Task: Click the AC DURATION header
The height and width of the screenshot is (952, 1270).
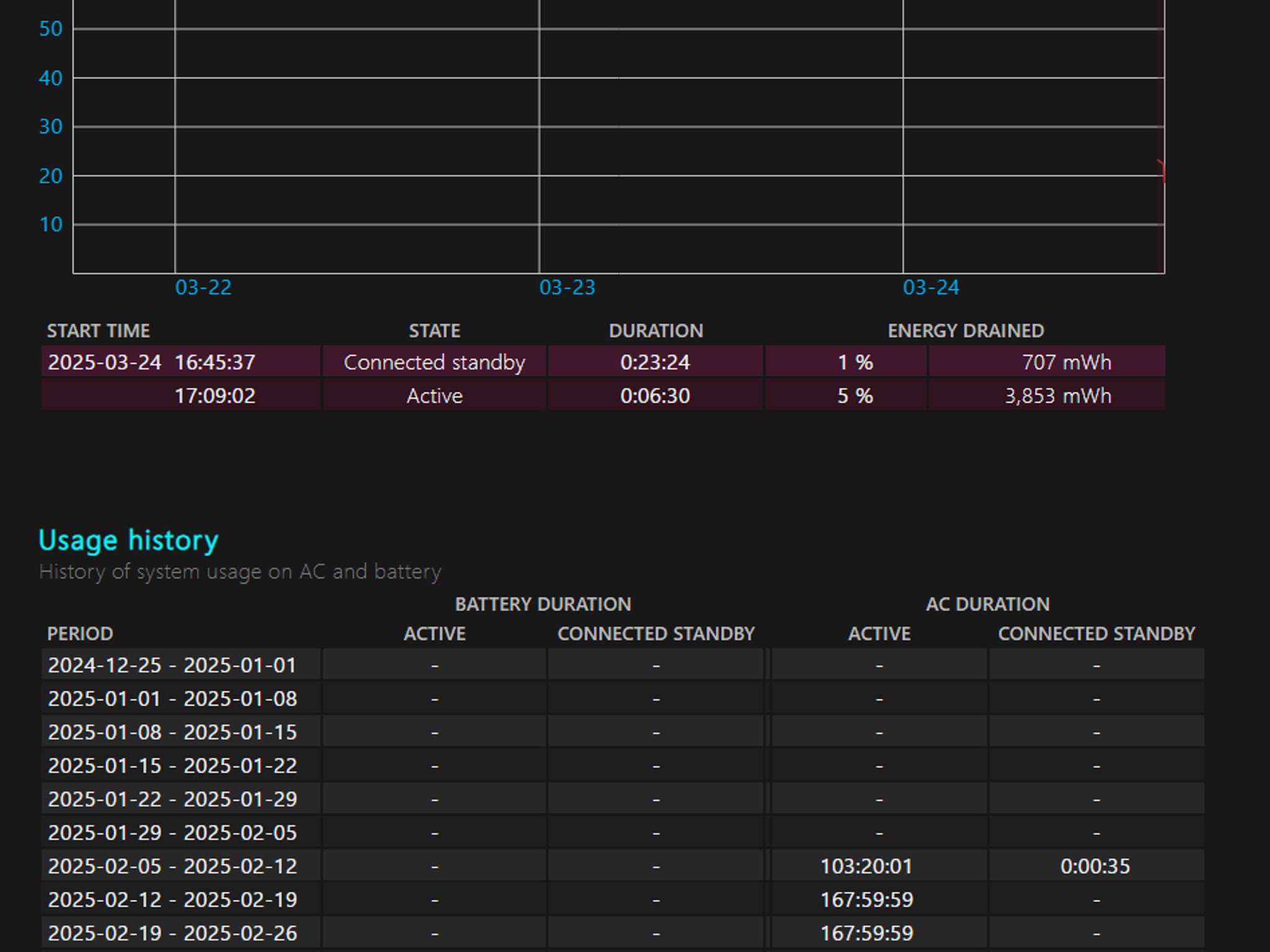Action: [987, 604]
